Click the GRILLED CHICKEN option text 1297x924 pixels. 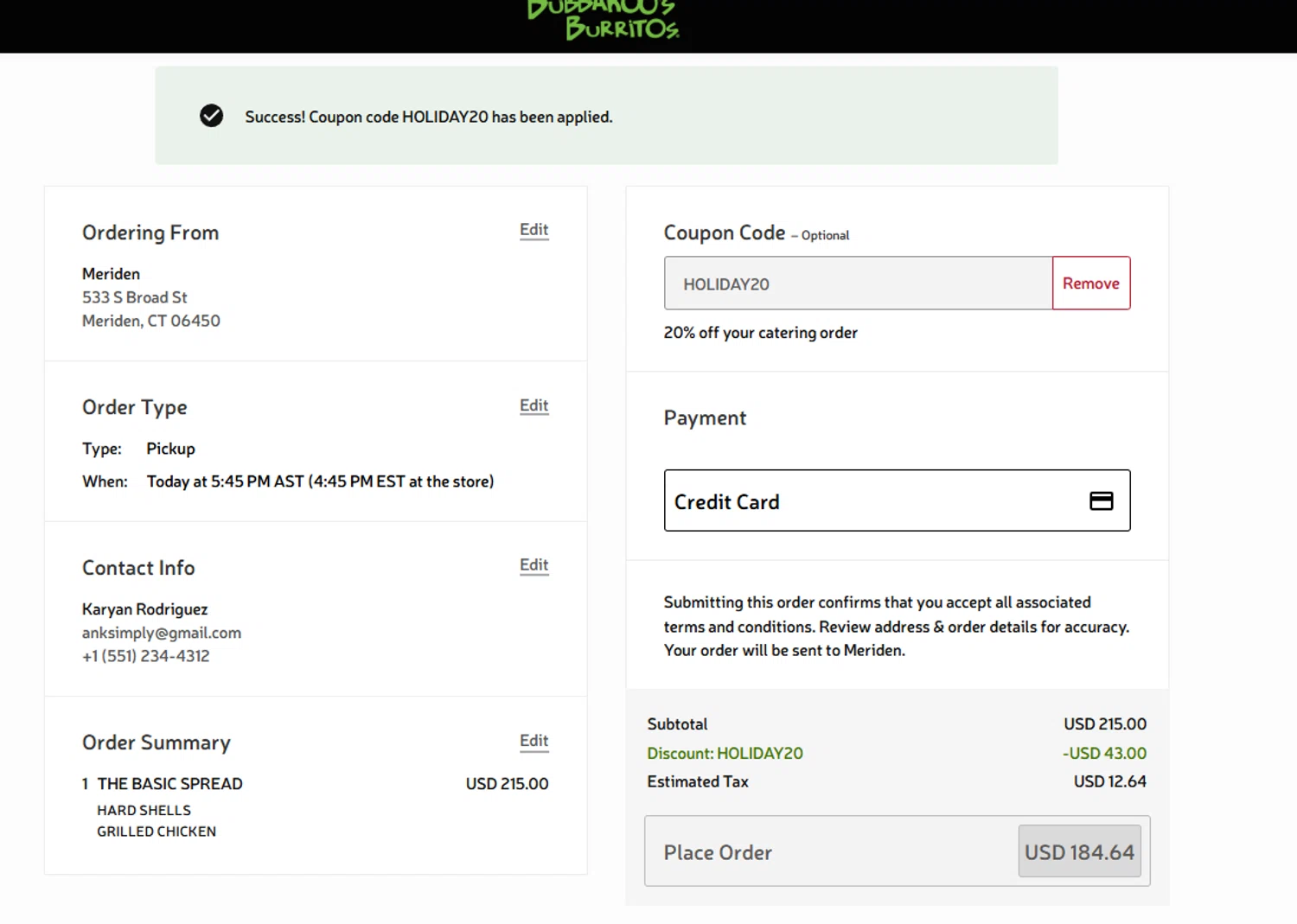click(x=157, y=832)
